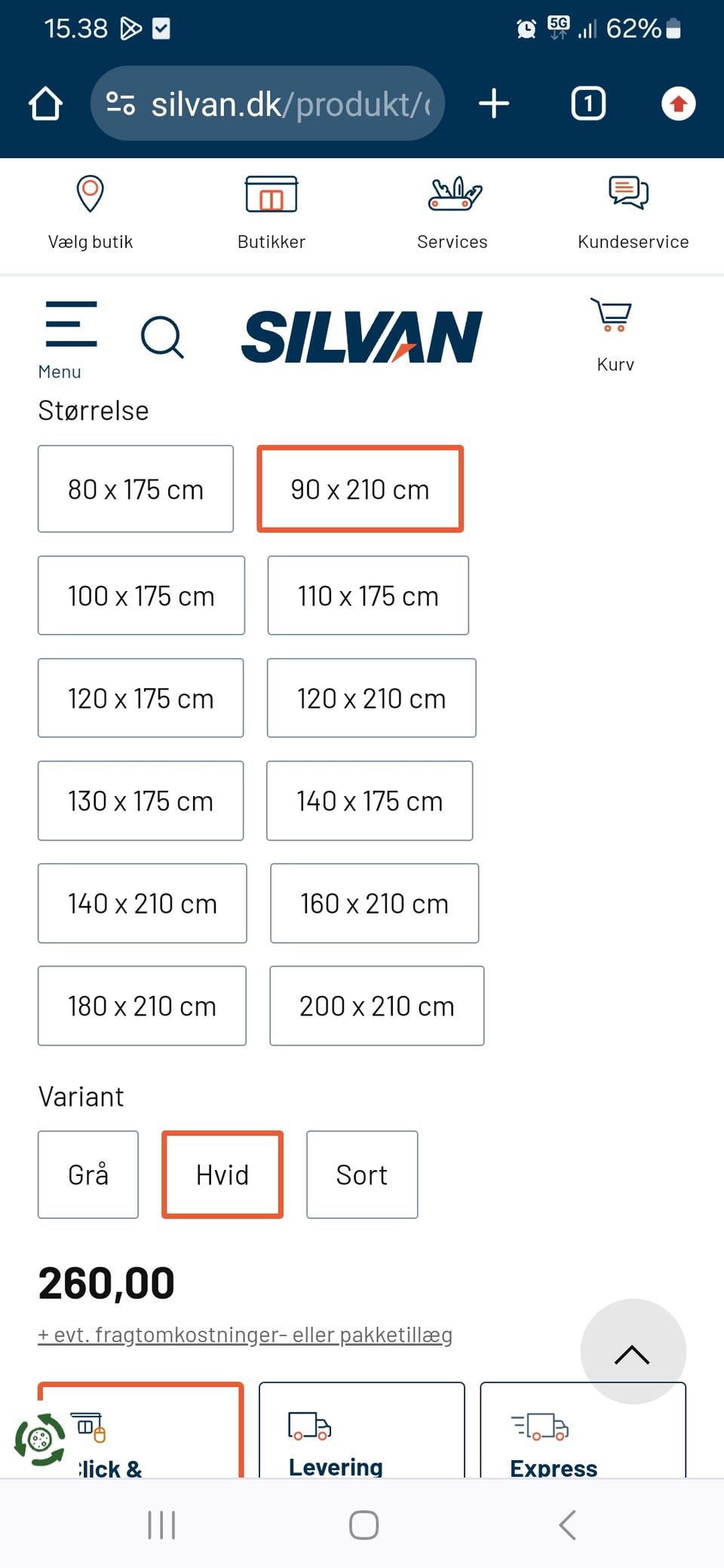
Task: Open the fragtomkostninger eller pakketillæg link
Action: tap(245, 1335)
